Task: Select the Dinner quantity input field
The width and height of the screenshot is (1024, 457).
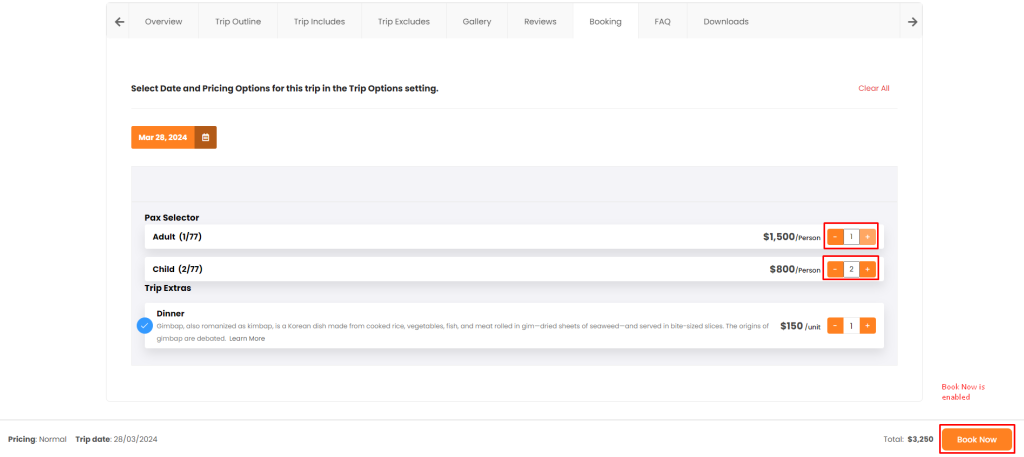Action: tap(851, 325)
